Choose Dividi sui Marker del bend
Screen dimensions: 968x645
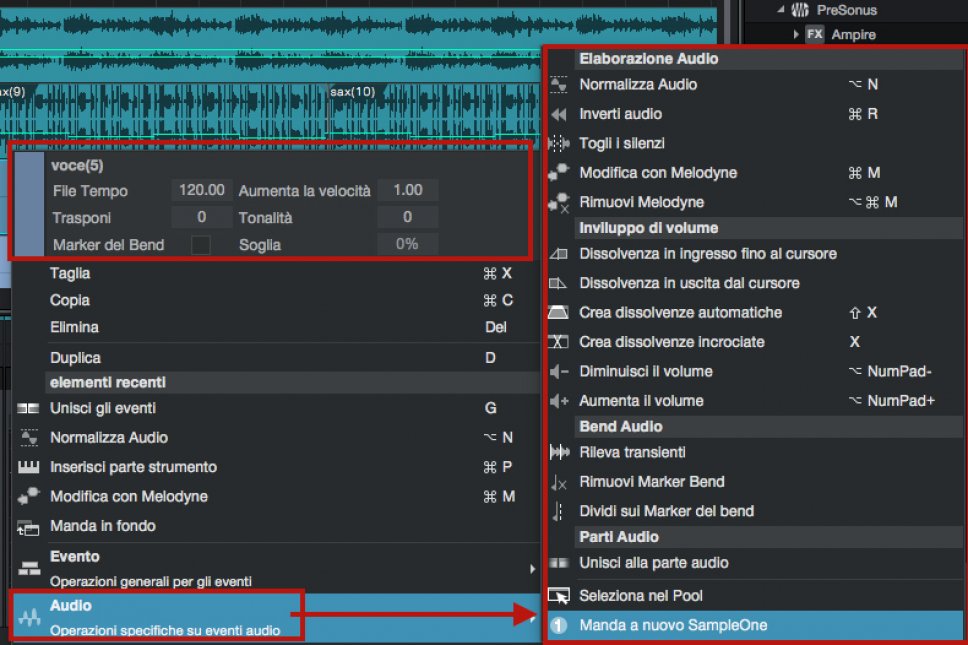[x=666, y=511]
